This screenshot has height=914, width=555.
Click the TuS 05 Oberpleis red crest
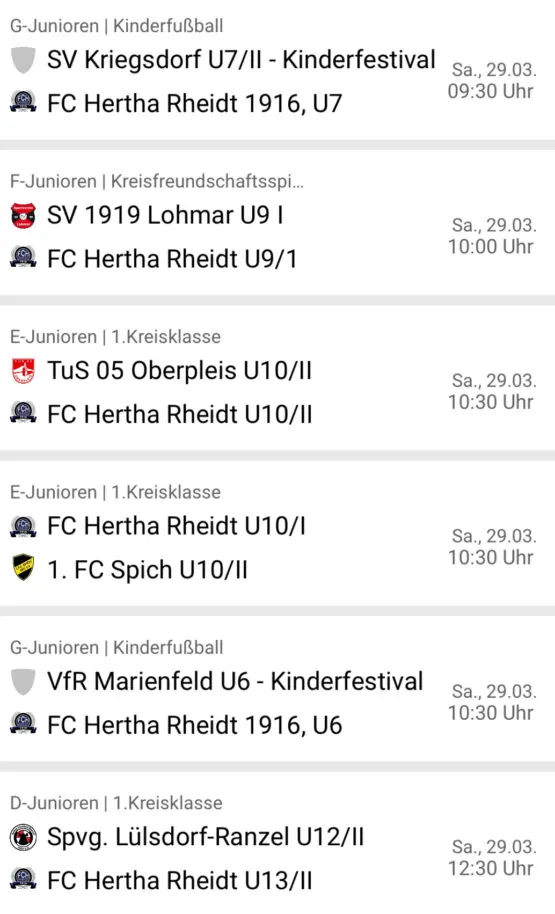(x=23, y=371)
